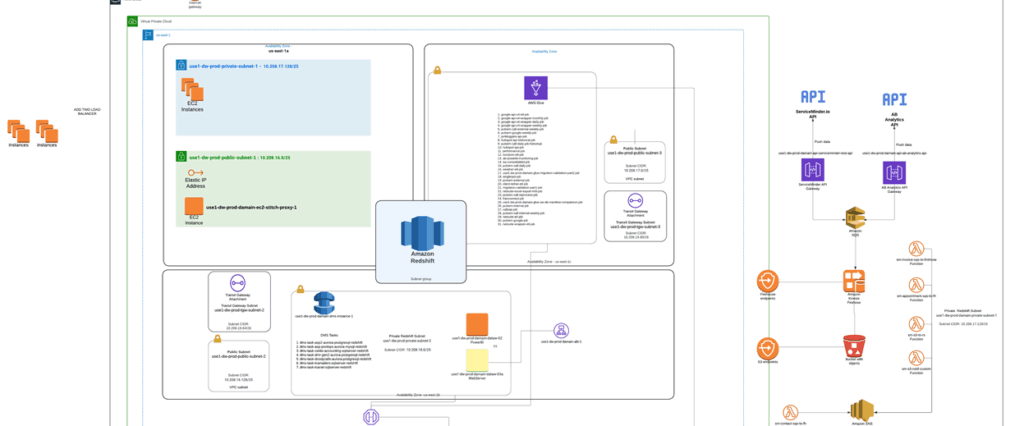Click the 'Virtual Private Cloud' label

tap(155, 22)
